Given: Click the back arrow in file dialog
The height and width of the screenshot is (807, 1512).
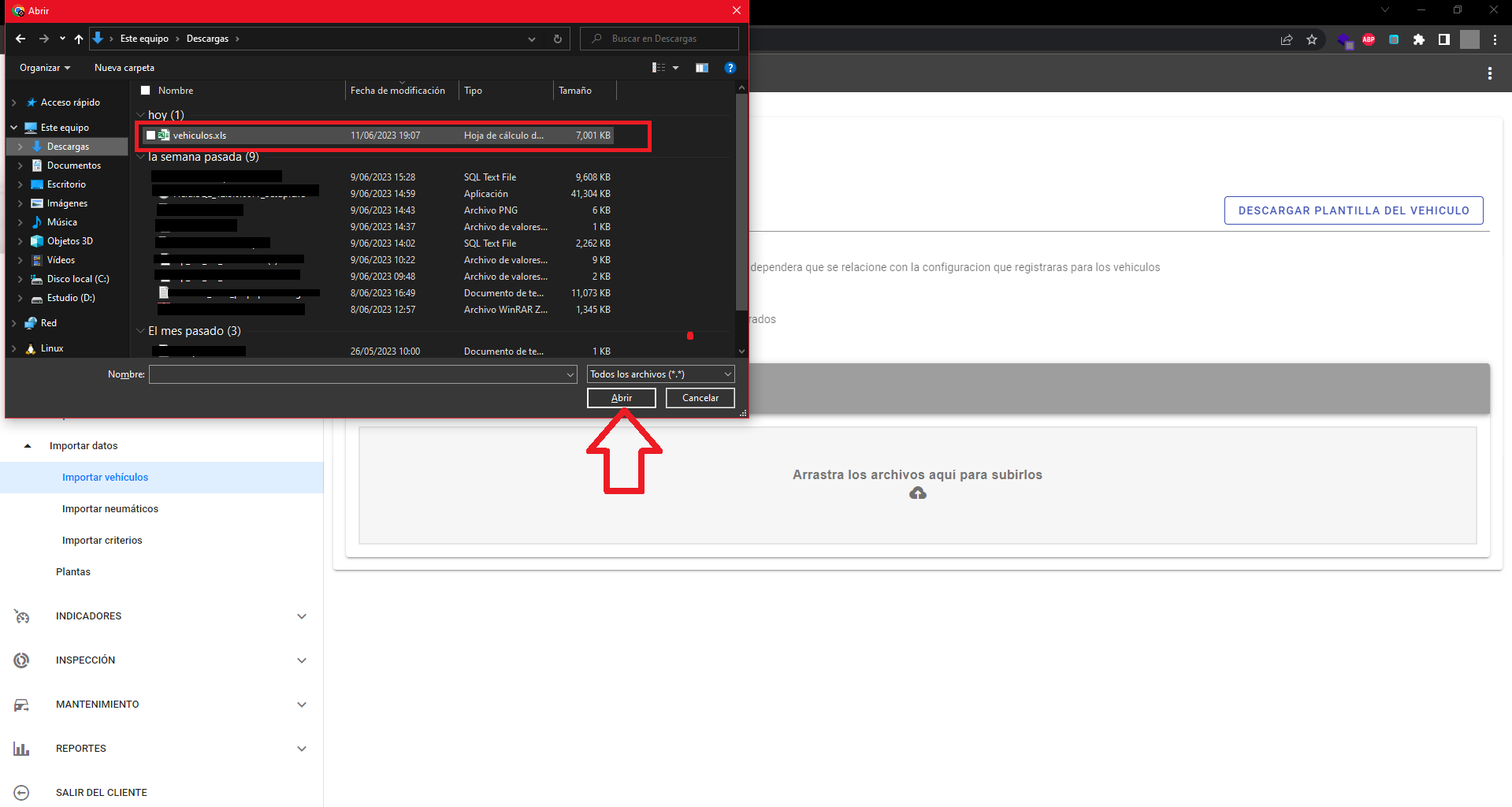Looking at the screenshot, I should coord(20,39).
